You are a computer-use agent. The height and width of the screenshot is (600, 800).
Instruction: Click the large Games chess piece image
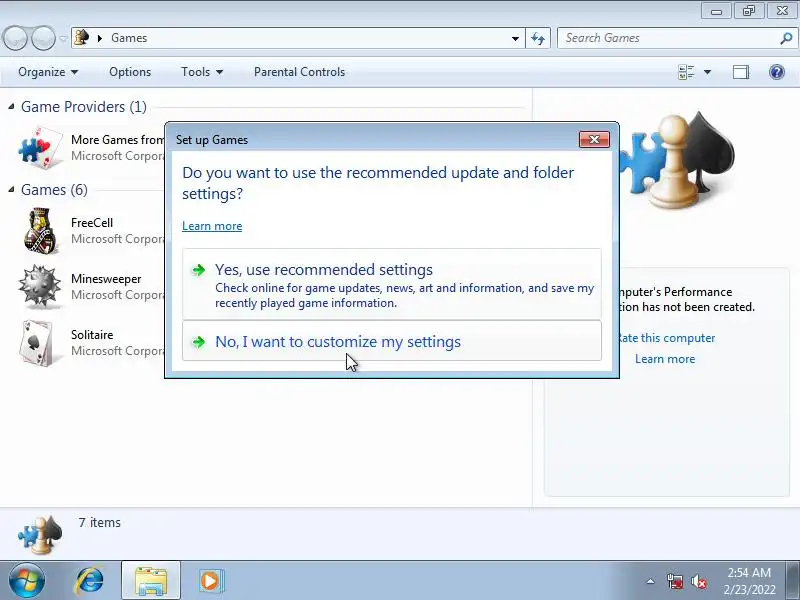click(679, 160)
